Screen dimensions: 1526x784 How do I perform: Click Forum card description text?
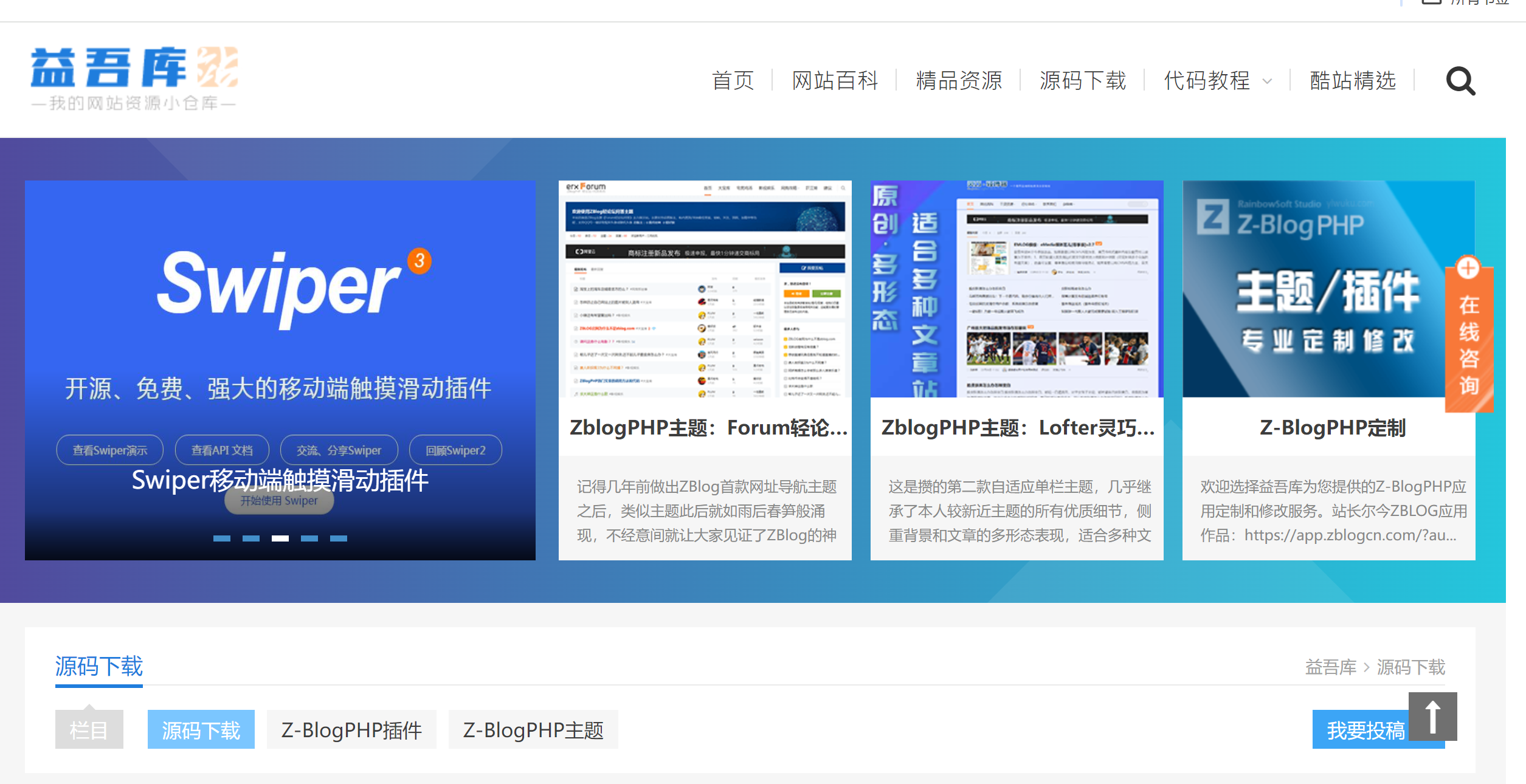click(706, 511)
